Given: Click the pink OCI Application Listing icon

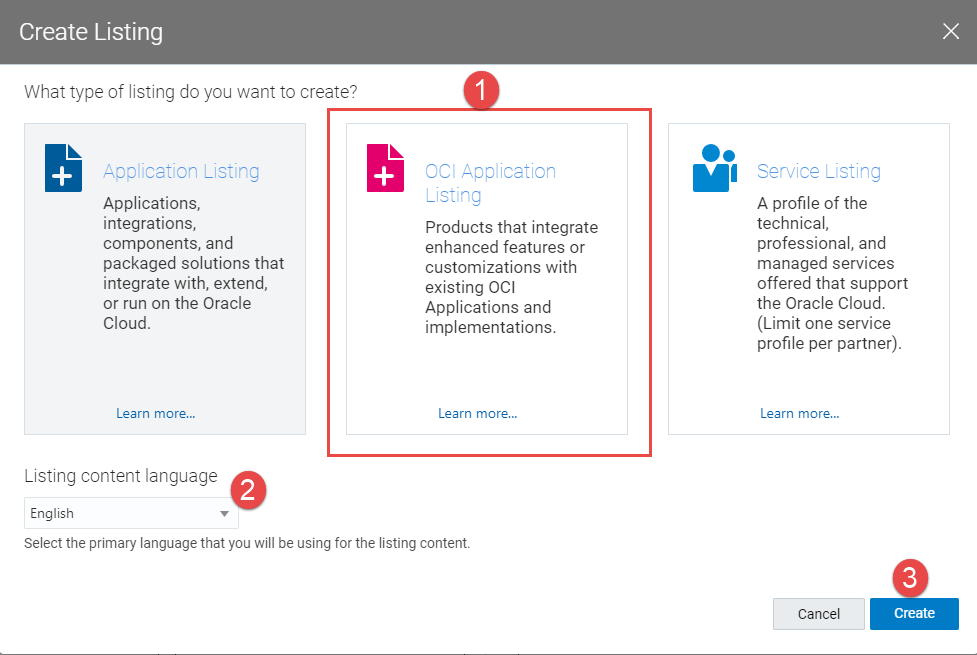Looking at the screenshot, I should tap(385, 168).
